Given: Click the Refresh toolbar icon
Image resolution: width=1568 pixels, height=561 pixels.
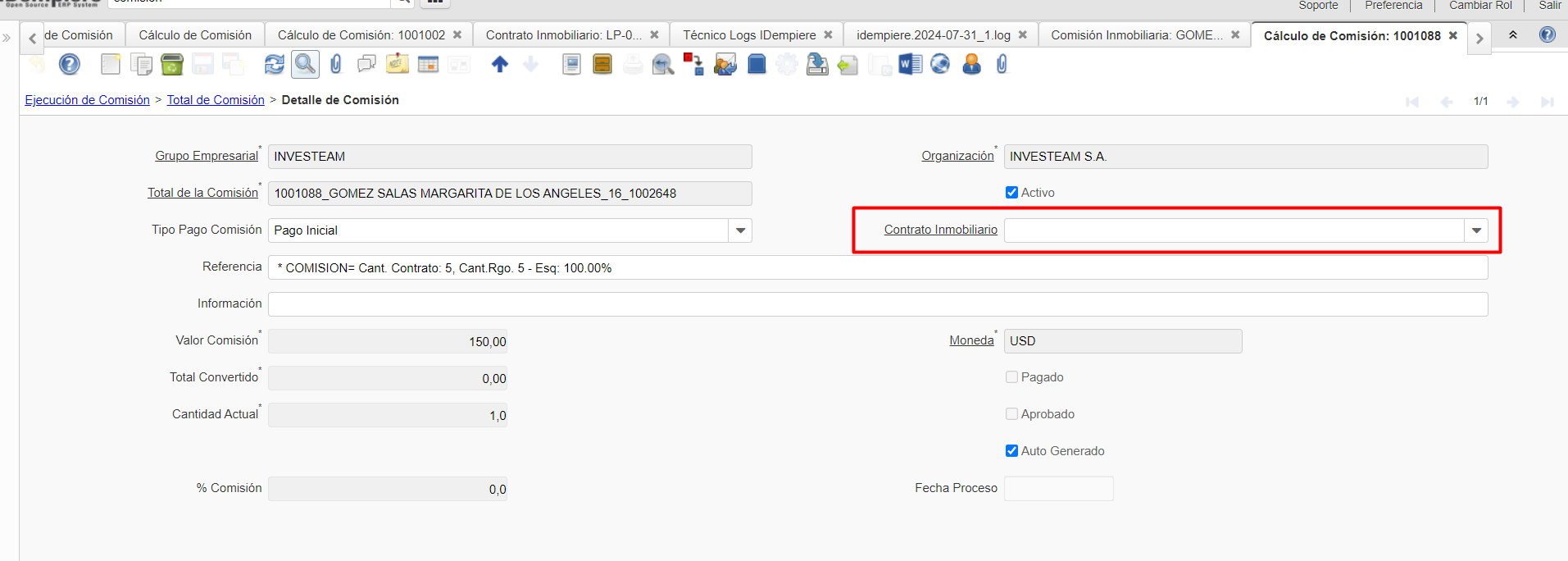Looking at the screenshot, I should [x=274, y=64].
